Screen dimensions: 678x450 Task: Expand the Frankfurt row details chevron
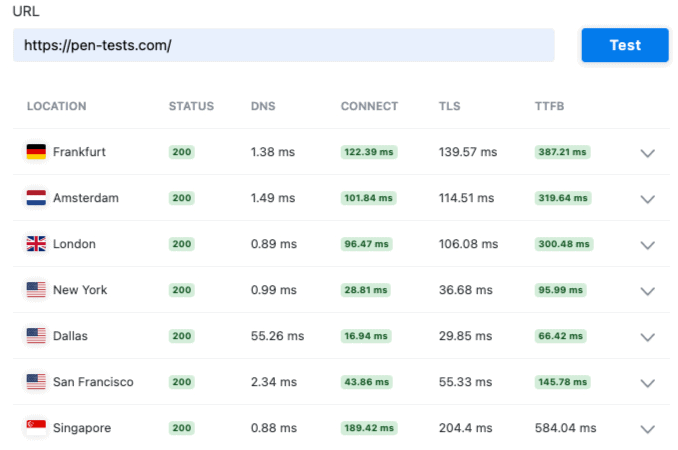point(647,153)
